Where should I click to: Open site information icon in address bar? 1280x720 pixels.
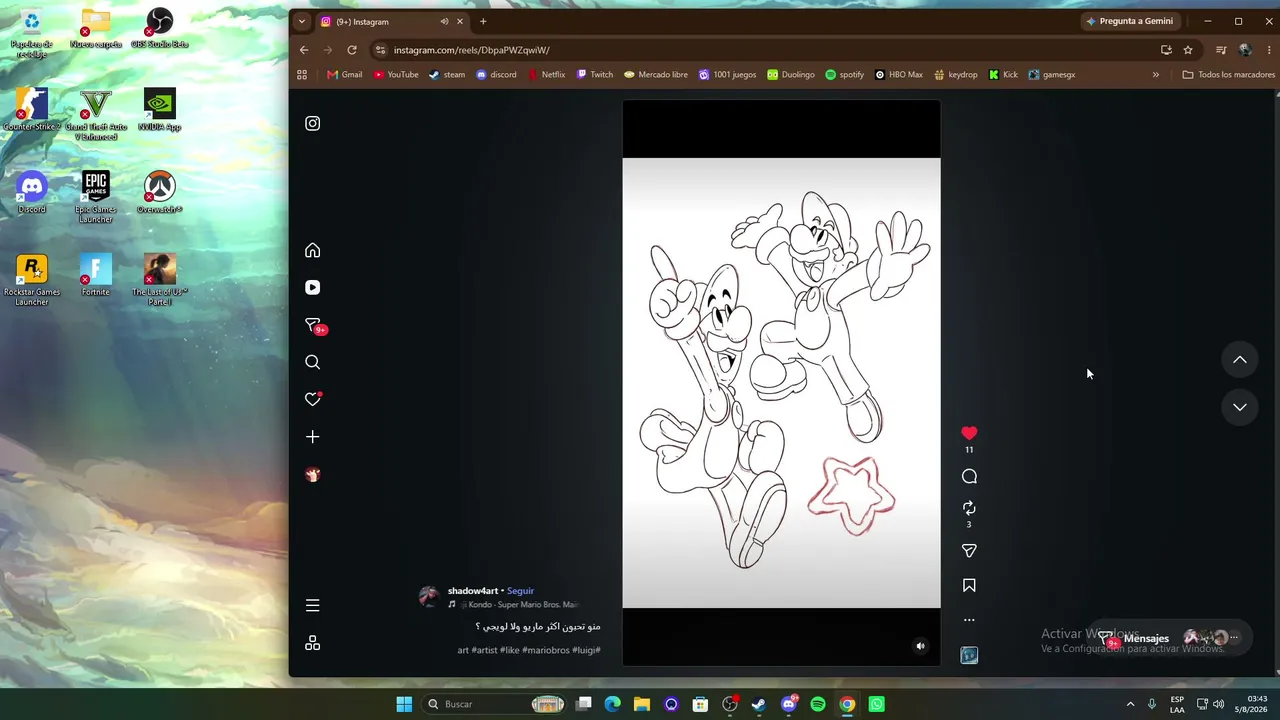click(x=380, y=50)
